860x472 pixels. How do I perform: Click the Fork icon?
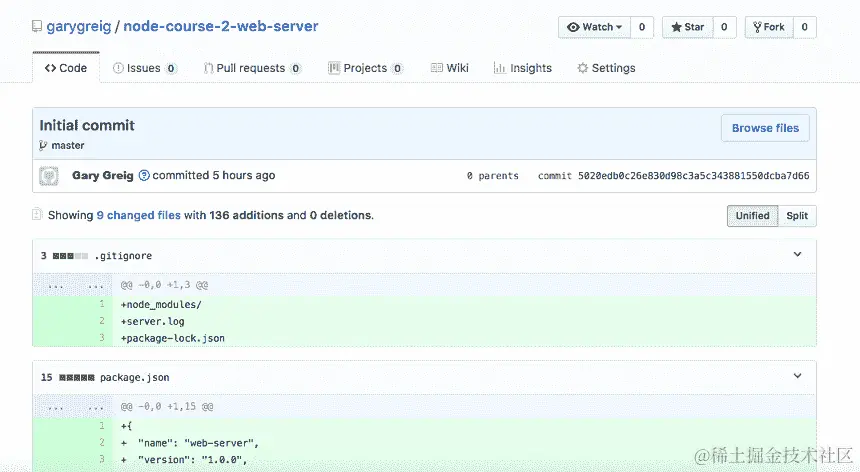tap(757, 27)
